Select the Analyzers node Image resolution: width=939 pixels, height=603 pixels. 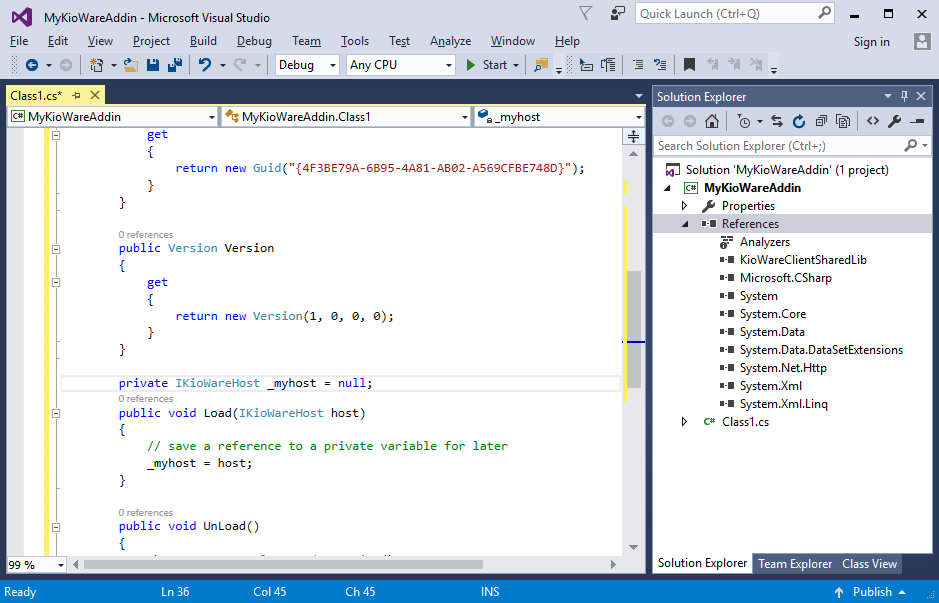click(x=764, y=242)
